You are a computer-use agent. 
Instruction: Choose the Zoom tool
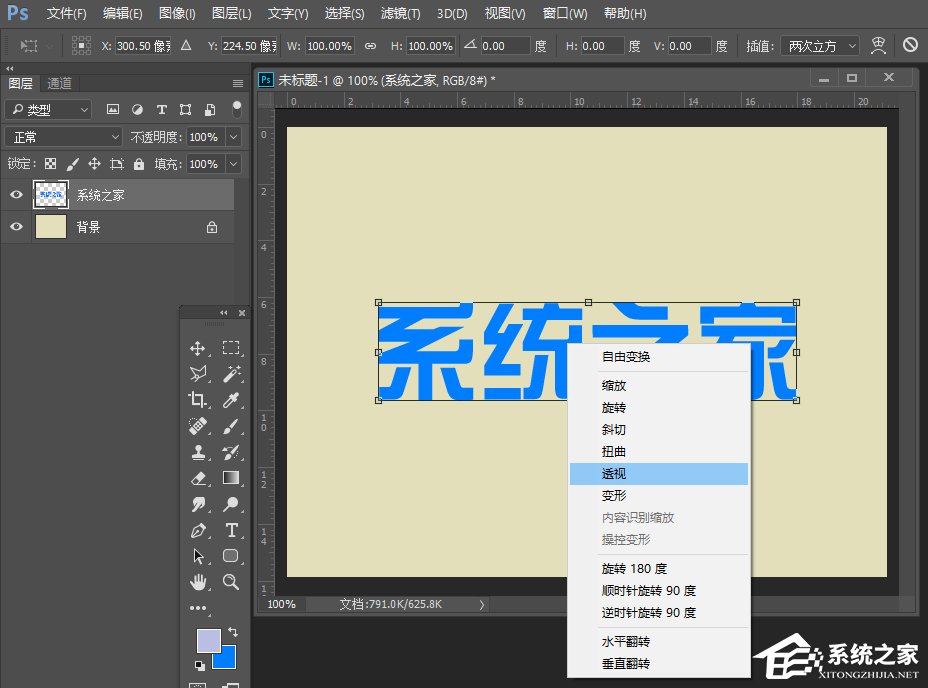pyautogui.click(x=230, y=580)
